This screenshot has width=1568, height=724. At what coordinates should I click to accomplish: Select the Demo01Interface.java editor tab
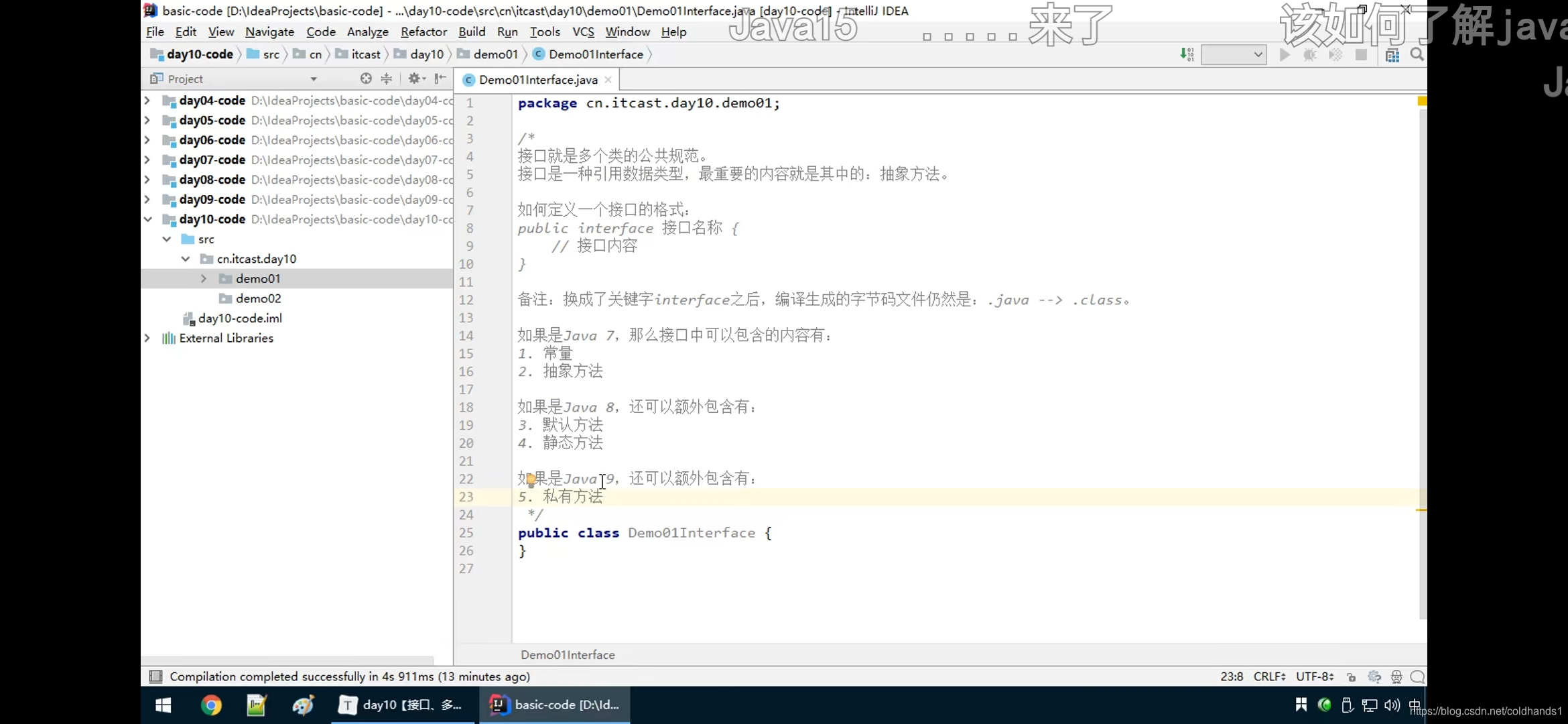pyautogui.click(x=537, y=80)
